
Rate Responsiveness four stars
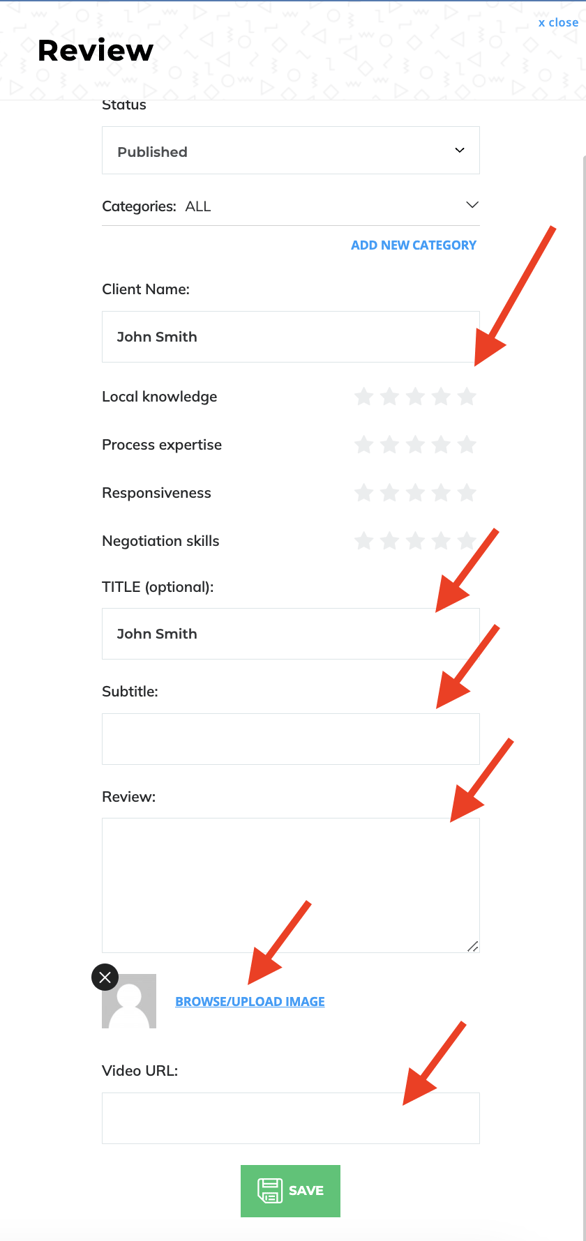tap(441, 493)
